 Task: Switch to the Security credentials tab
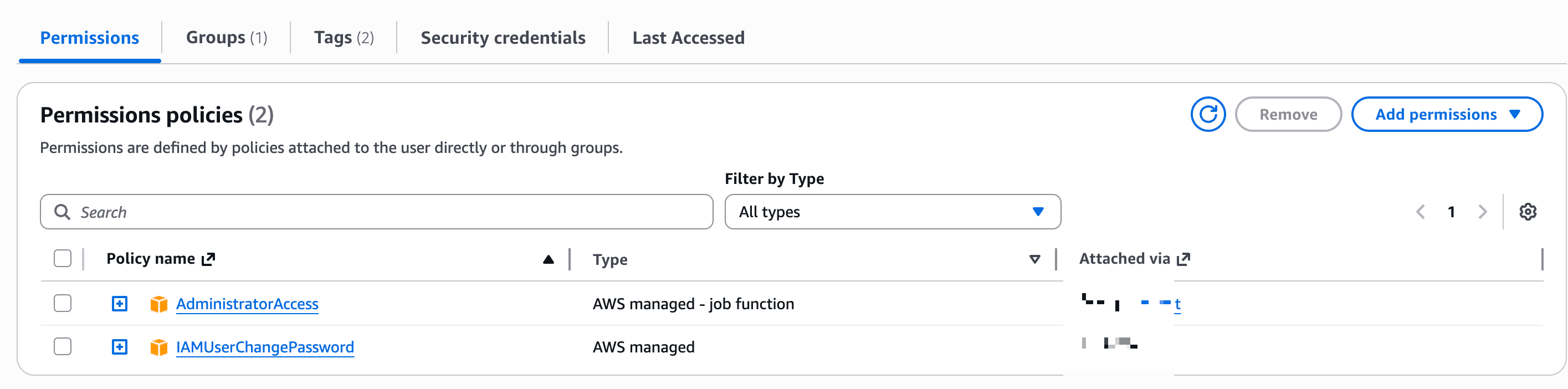[x=503, y=38]
